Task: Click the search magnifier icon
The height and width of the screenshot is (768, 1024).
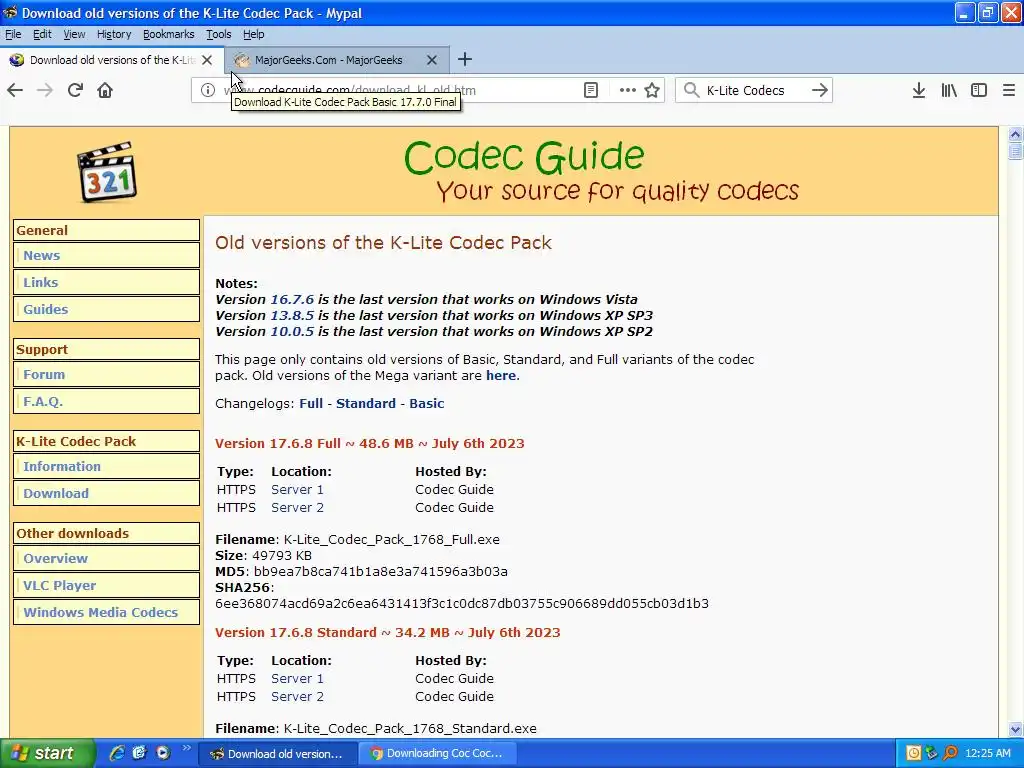Action: pyautogui.click(x=691, y=90)
